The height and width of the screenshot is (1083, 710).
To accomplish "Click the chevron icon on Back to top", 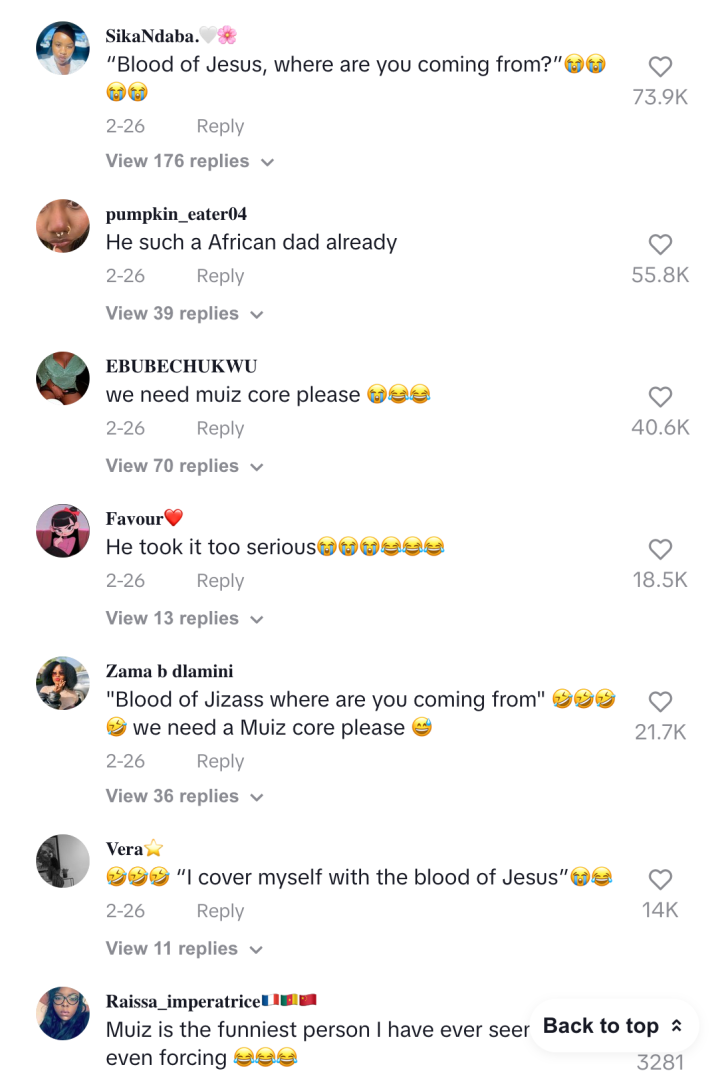I will pyautogui.click(x=676, y=1025).
